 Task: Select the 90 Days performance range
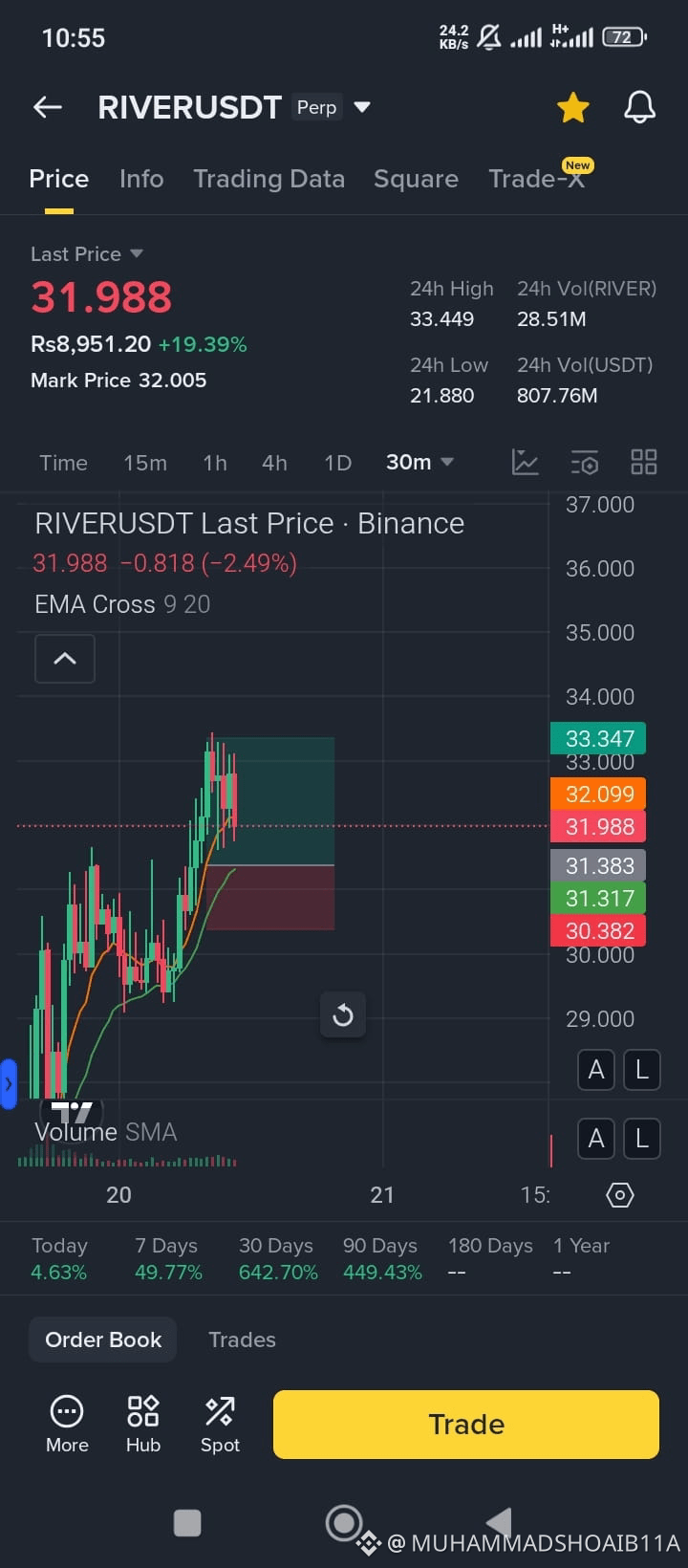click(382, 1258)
